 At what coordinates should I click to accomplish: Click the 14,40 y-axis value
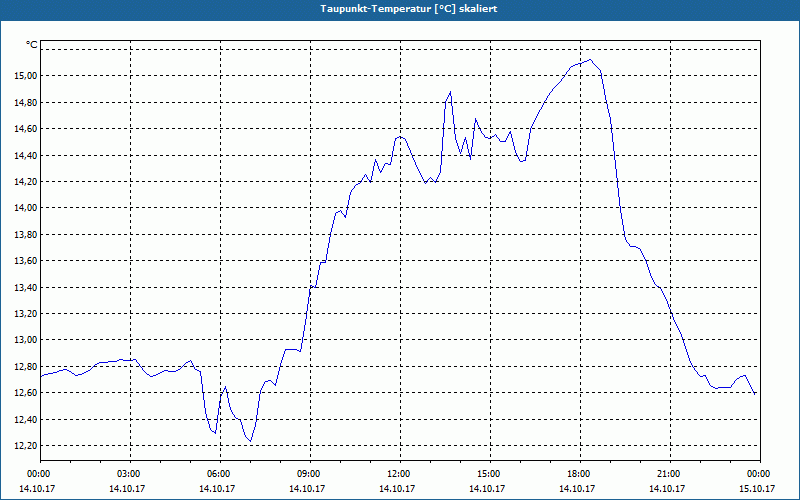[26, 156]
